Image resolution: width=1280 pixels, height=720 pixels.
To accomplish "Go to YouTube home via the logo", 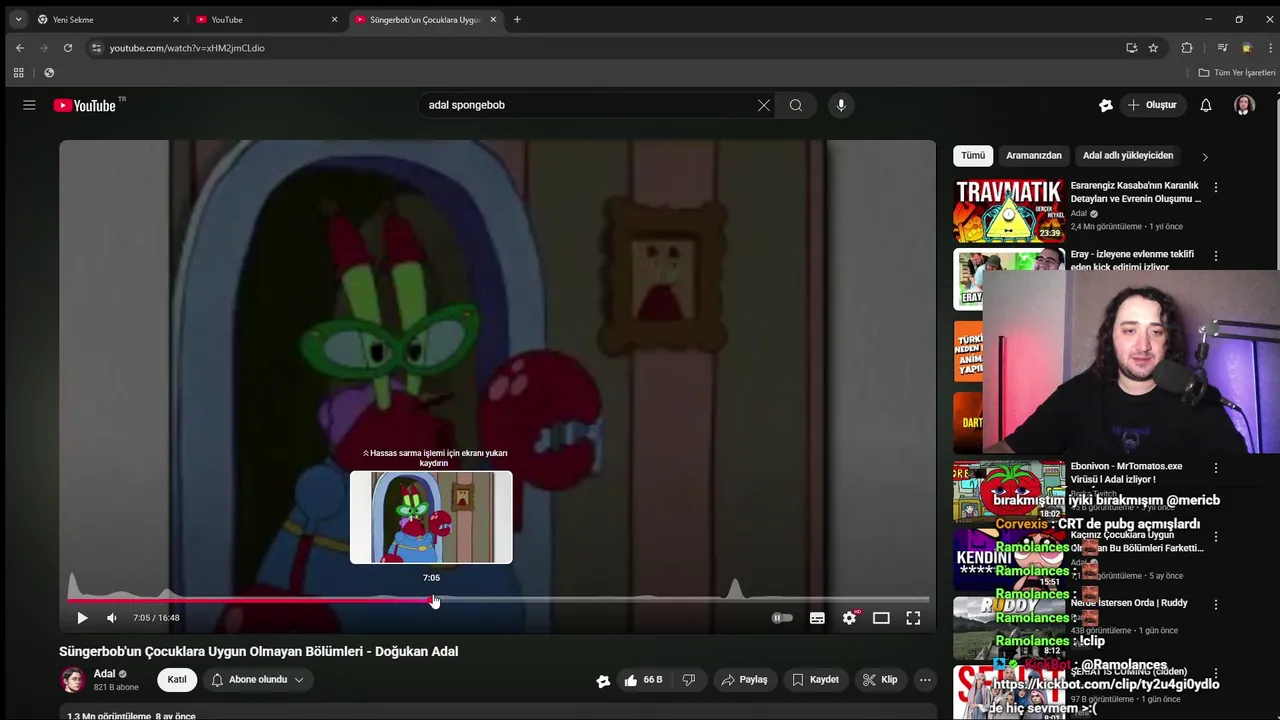I will point(85,105).
